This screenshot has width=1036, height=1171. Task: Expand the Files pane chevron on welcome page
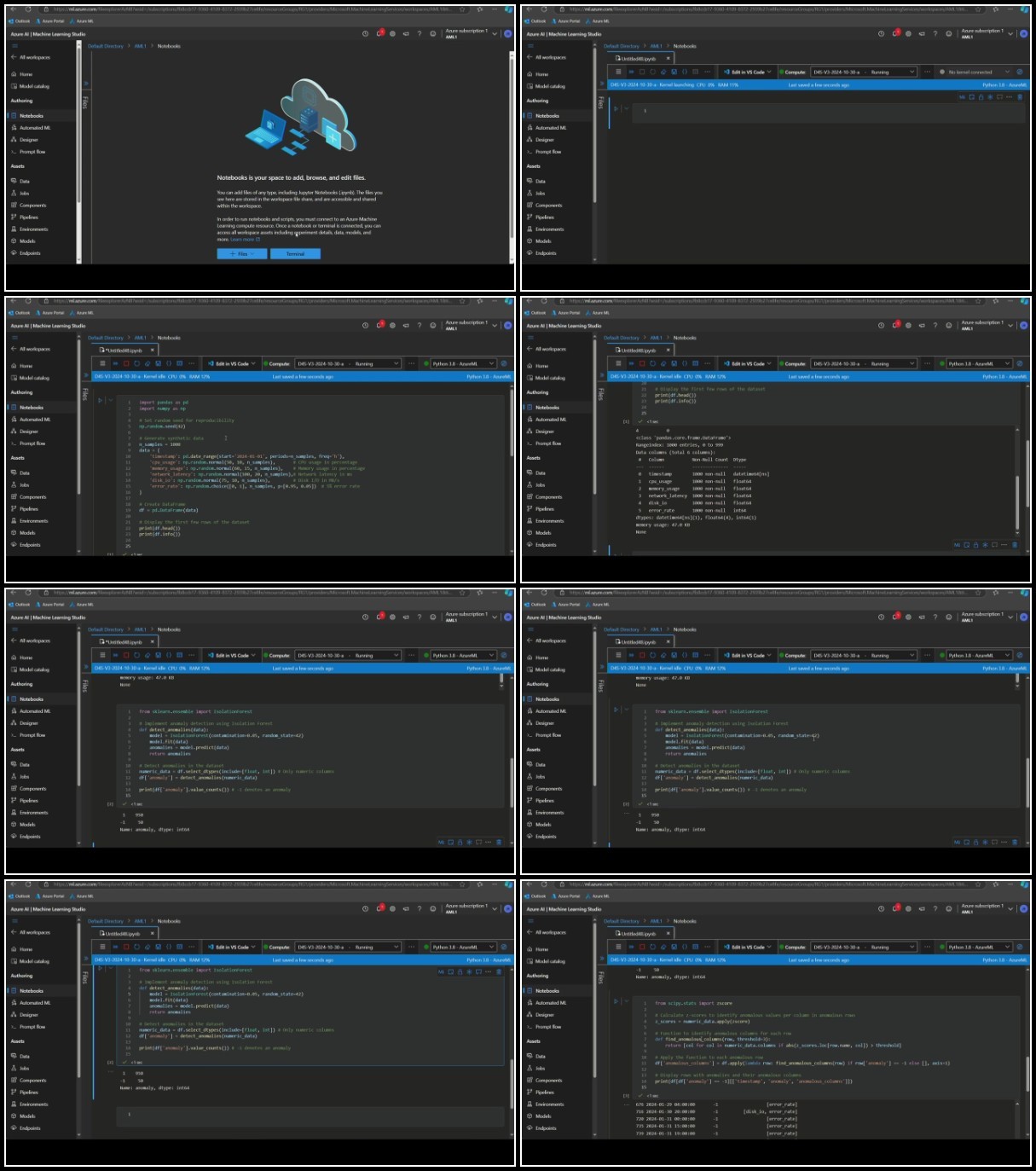click(x=85, y=84)
